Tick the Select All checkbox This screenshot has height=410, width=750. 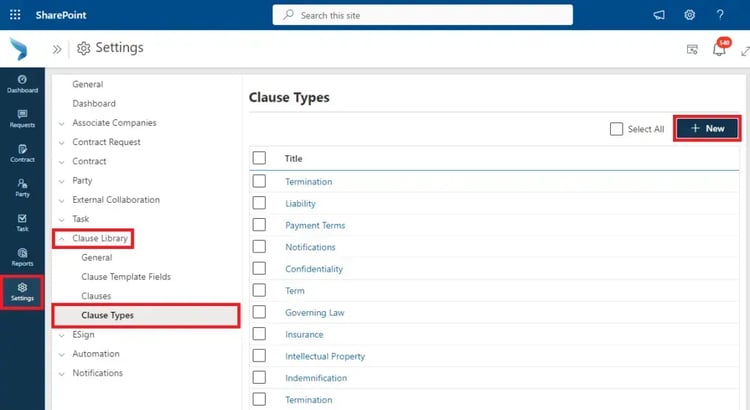617,129
